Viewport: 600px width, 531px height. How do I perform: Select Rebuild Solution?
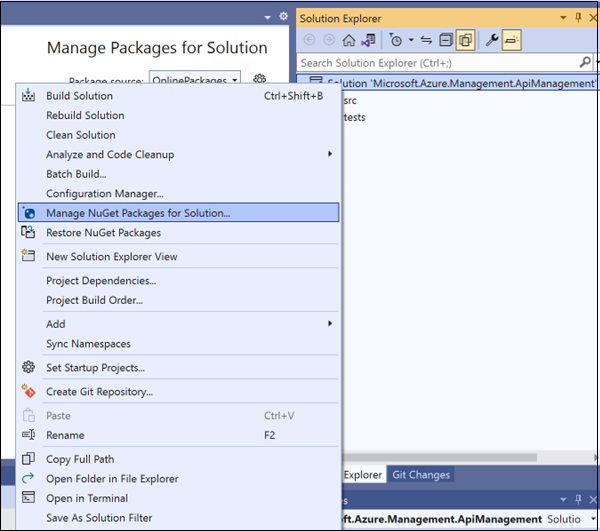[x=178, y=115]
